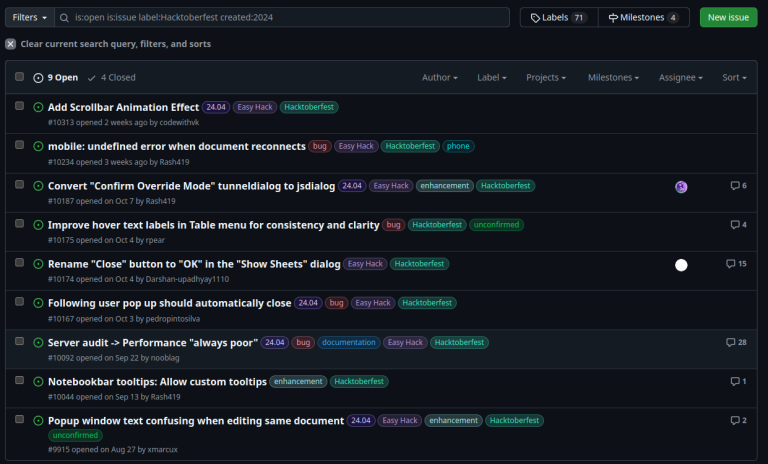The width and height of the screenshot is (768, 464).
Task: Click the green New issue button
Action: [728, 17]
